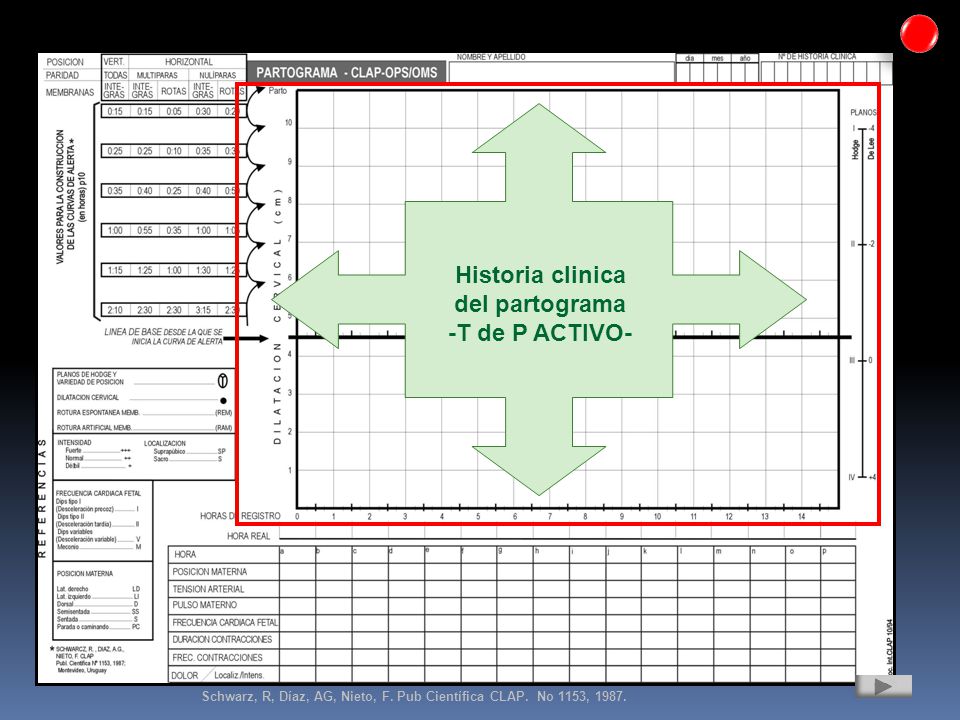The height and width of the screenshot is (720, 960).
Task: Click the 'NULIPARAS' cell
Action: (217, 75)
